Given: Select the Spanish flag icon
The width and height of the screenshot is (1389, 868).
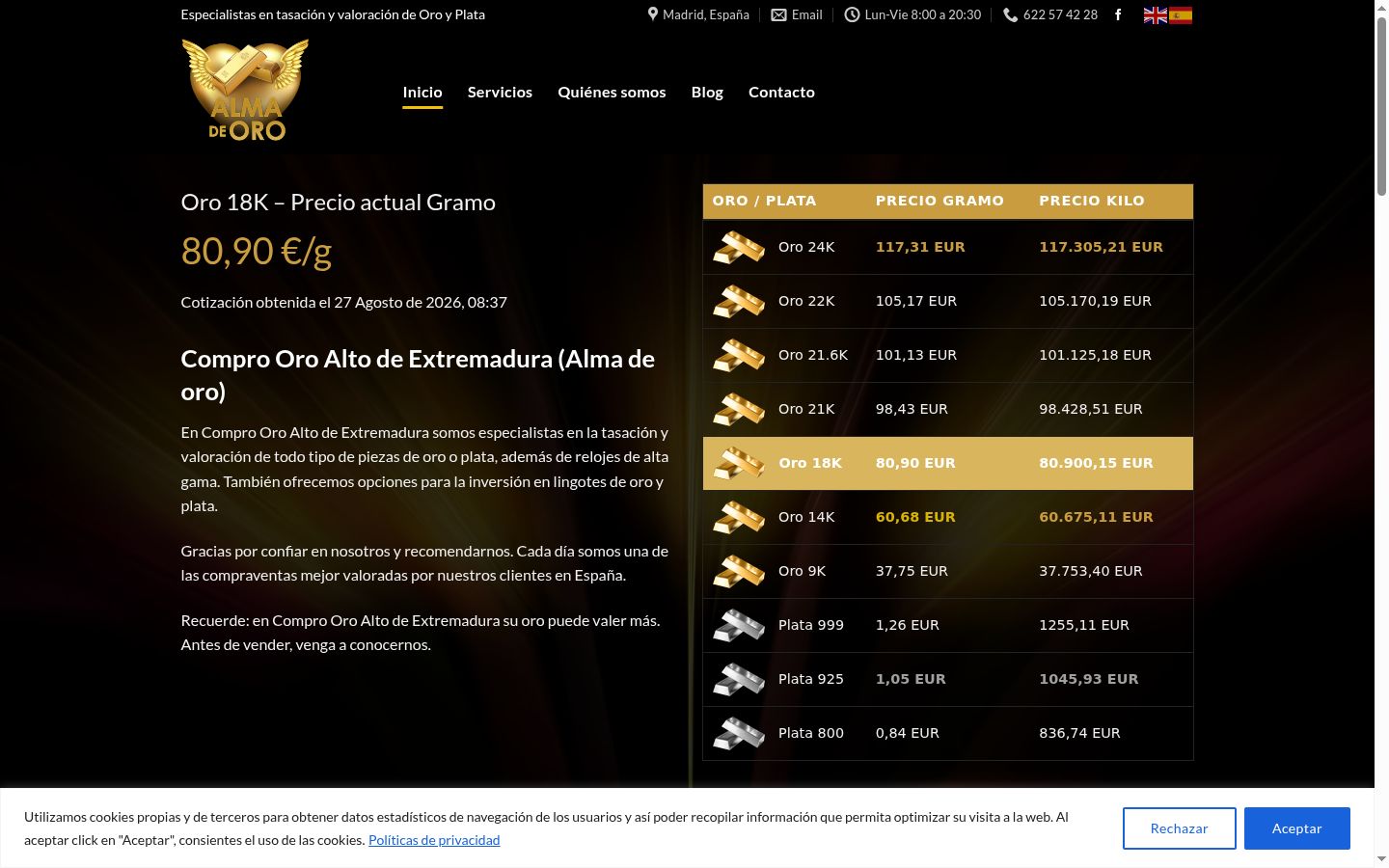Looking at the screenshot, I should click(1181, 15).
